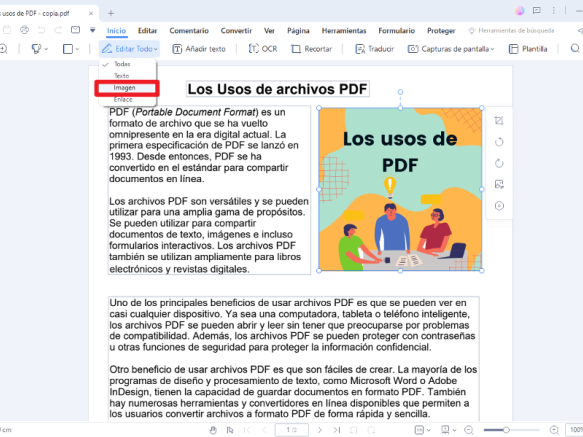Open Capturas de pantalla dropdown
The height and width of the screenshot is (437, 583).
coord(451,49)
